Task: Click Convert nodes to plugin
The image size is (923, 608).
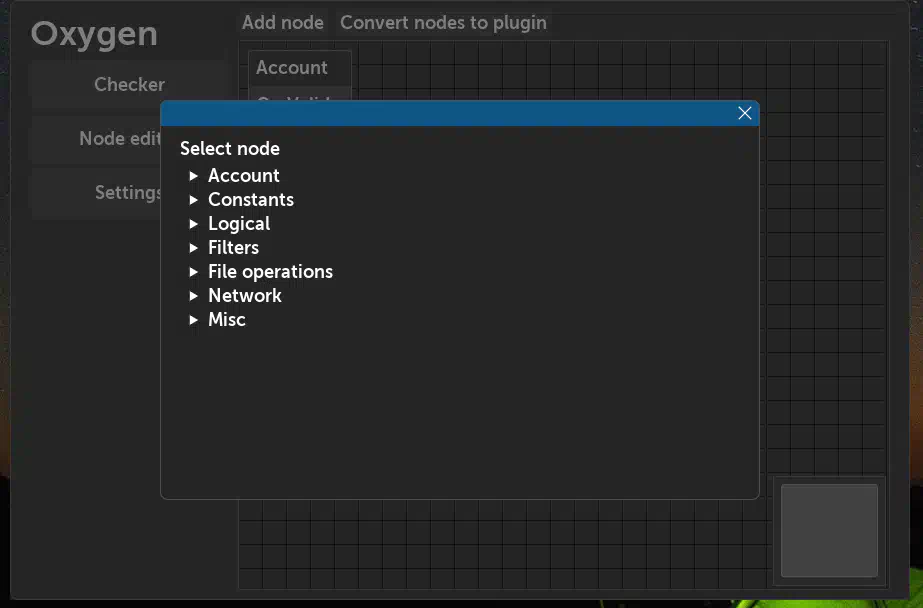Action: pos(443,22)
